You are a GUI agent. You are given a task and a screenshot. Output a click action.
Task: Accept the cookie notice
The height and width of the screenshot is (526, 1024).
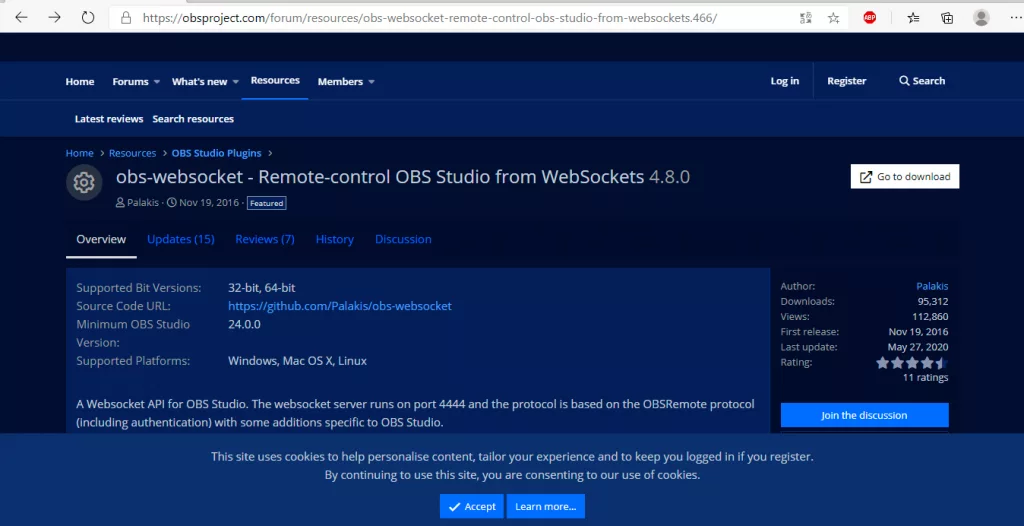point(472,506)
